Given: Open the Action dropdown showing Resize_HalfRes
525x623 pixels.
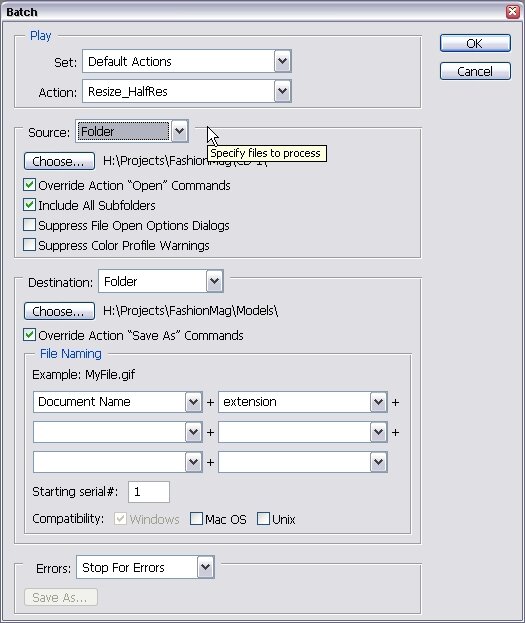Looking at the screenshot, I should coord(187,91).
